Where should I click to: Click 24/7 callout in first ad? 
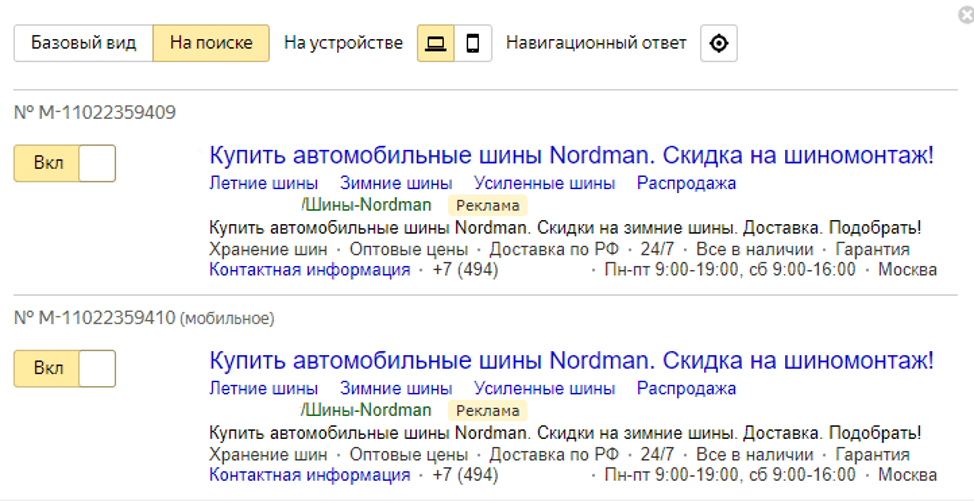click(x=657, y=250)
